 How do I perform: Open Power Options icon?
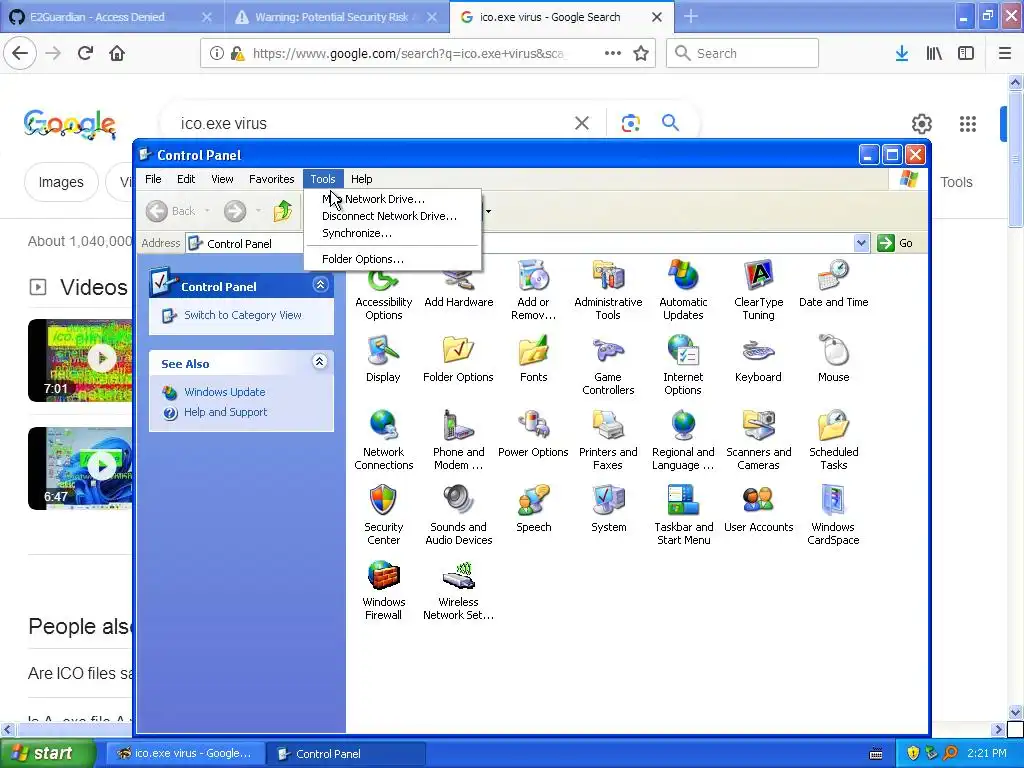coord(534,434)
